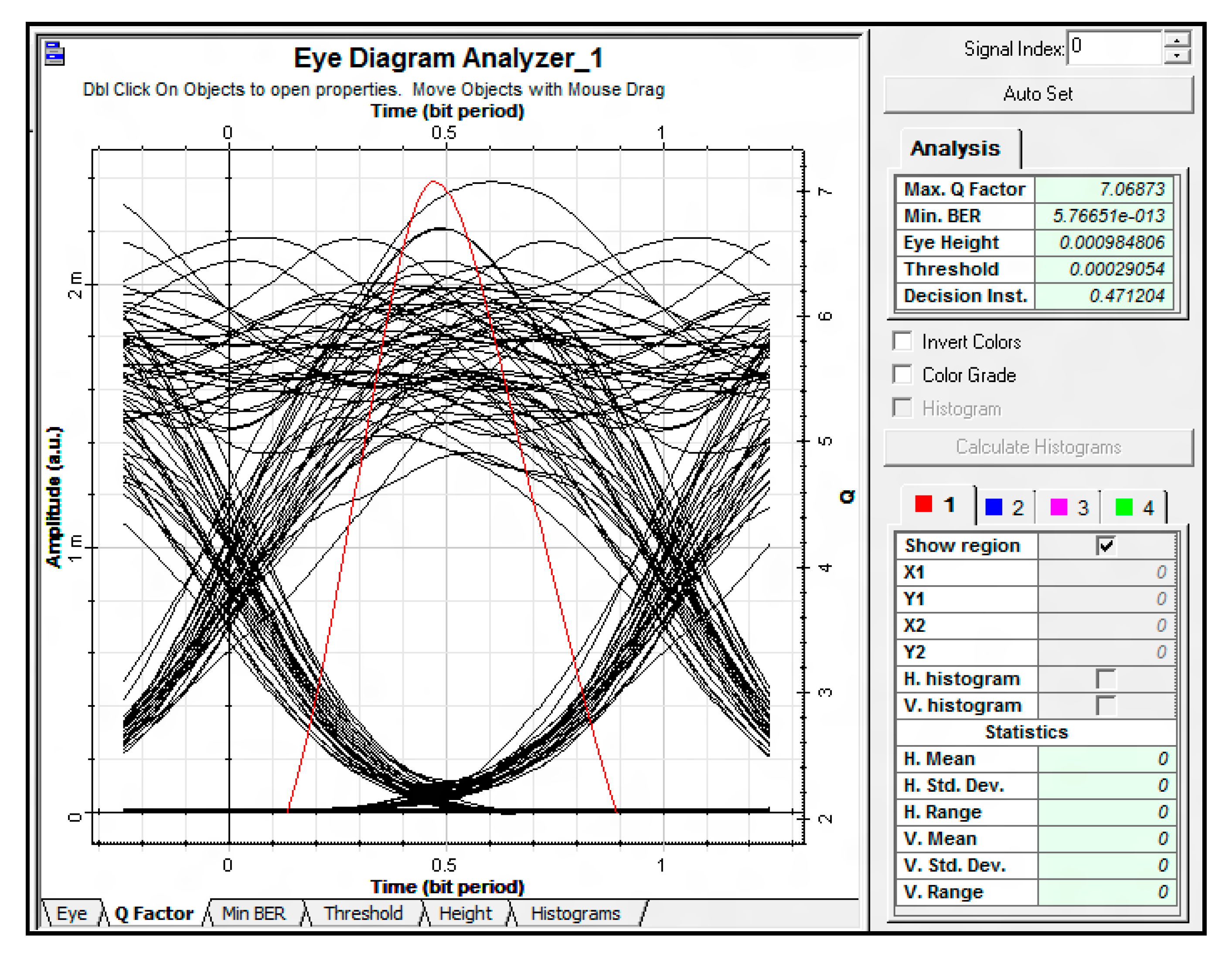Click the blue document icon beside the title
Image resolution: width=1232 pixels, height=963 pixels.
55,54
